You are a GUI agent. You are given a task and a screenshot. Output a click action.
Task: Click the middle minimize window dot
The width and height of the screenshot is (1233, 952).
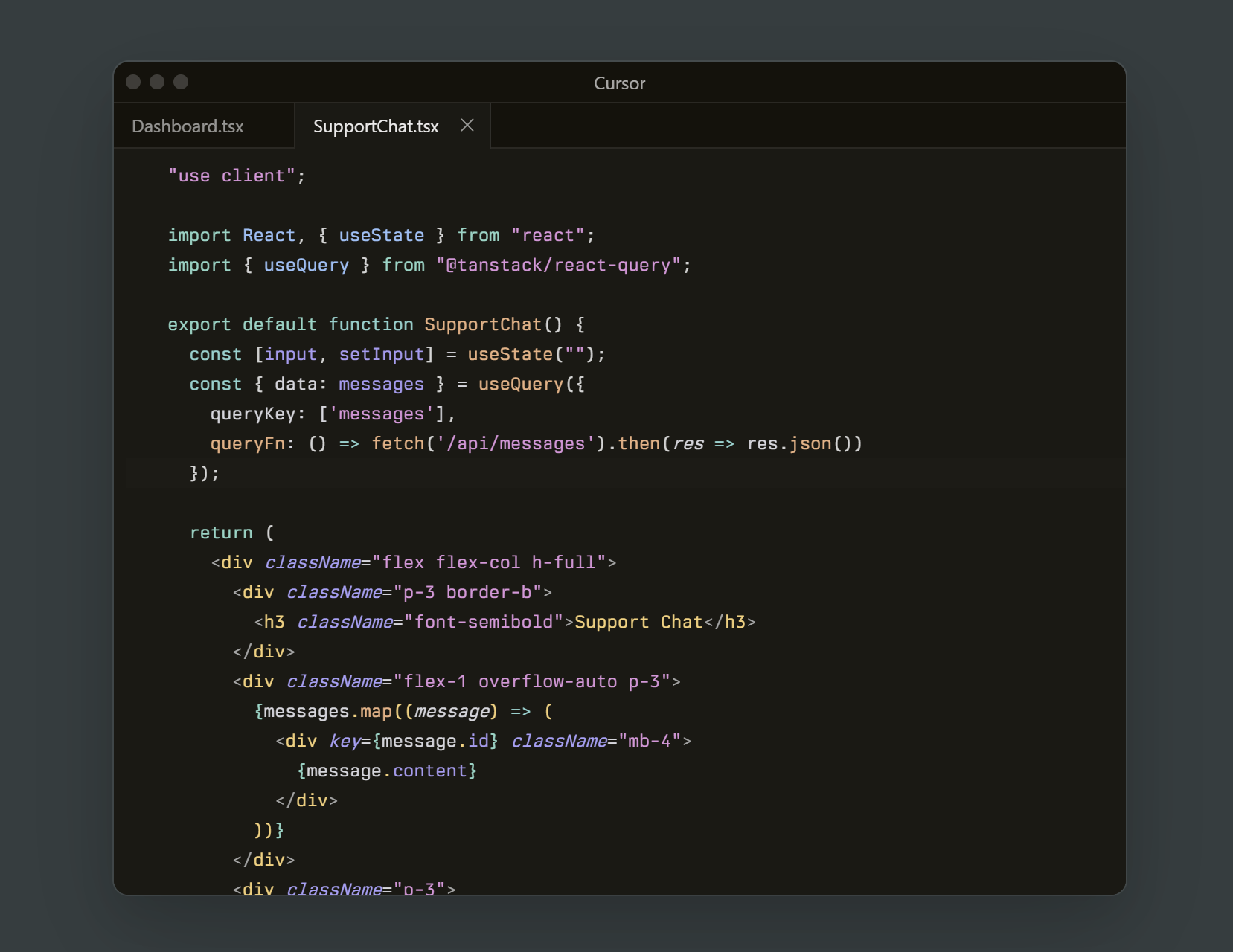(157, 82)
